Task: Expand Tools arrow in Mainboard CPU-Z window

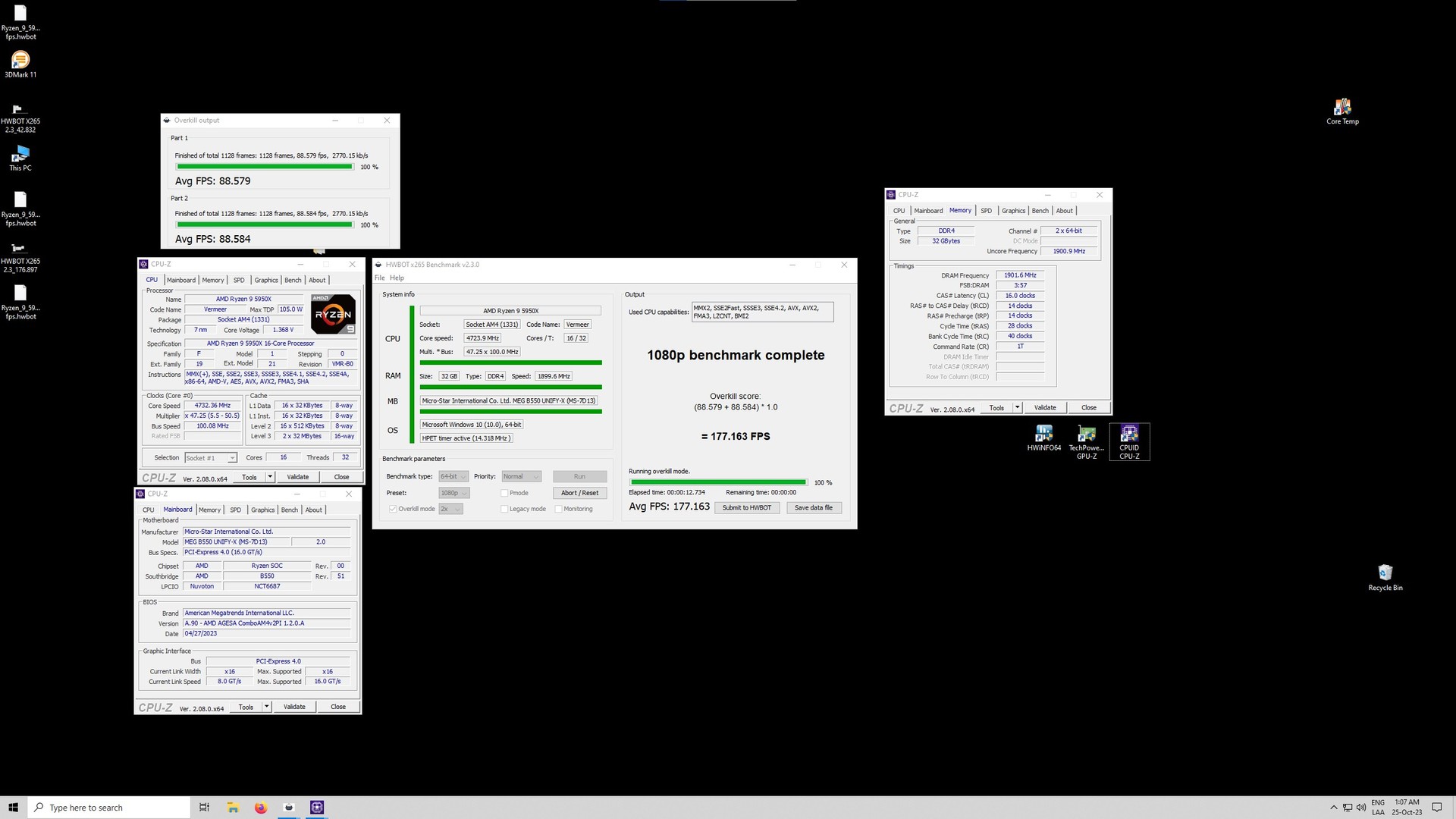Action: (x=266, y=707)
